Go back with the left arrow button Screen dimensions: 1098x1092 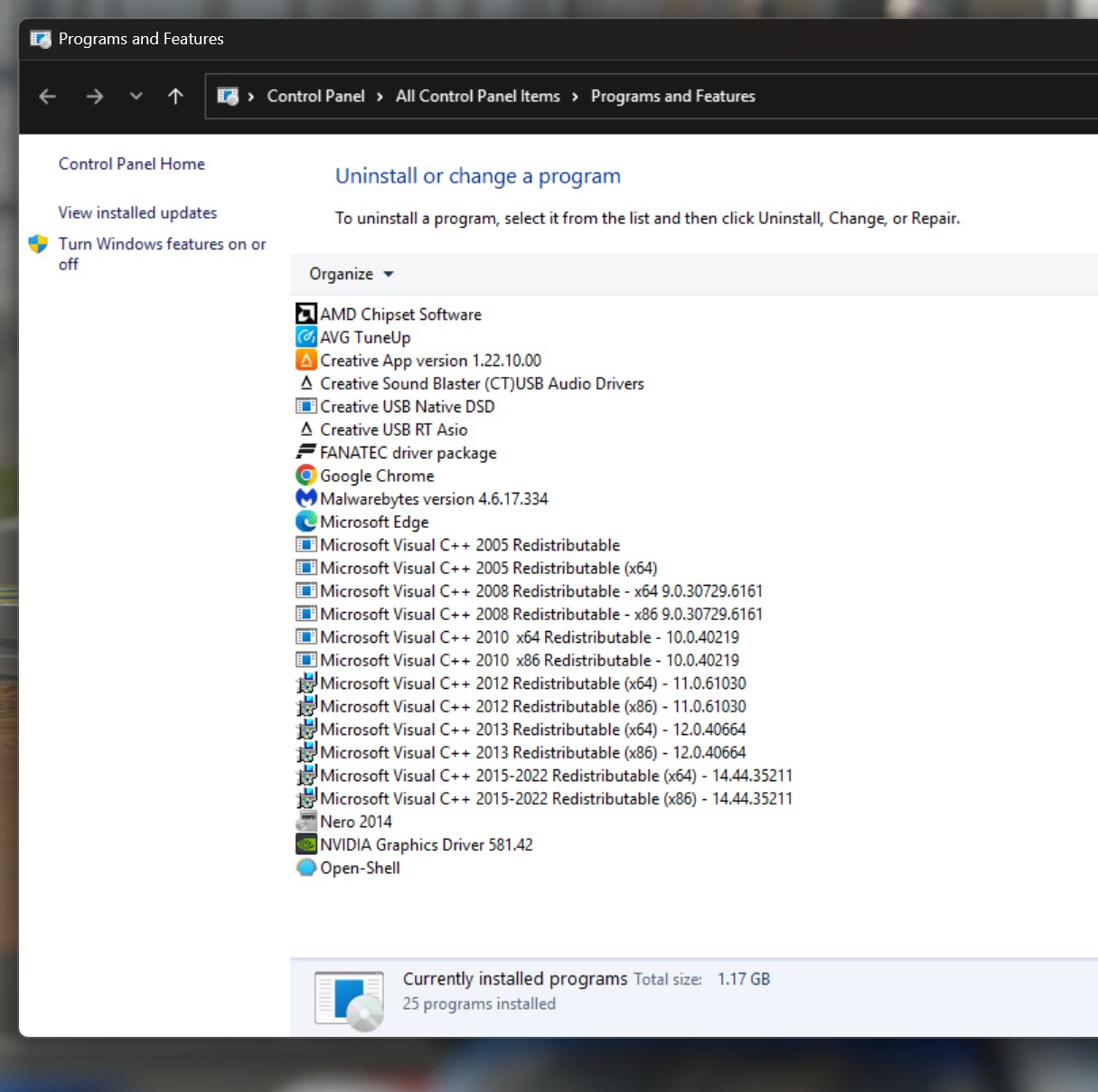pyautogui.click(x=48, y=96)
